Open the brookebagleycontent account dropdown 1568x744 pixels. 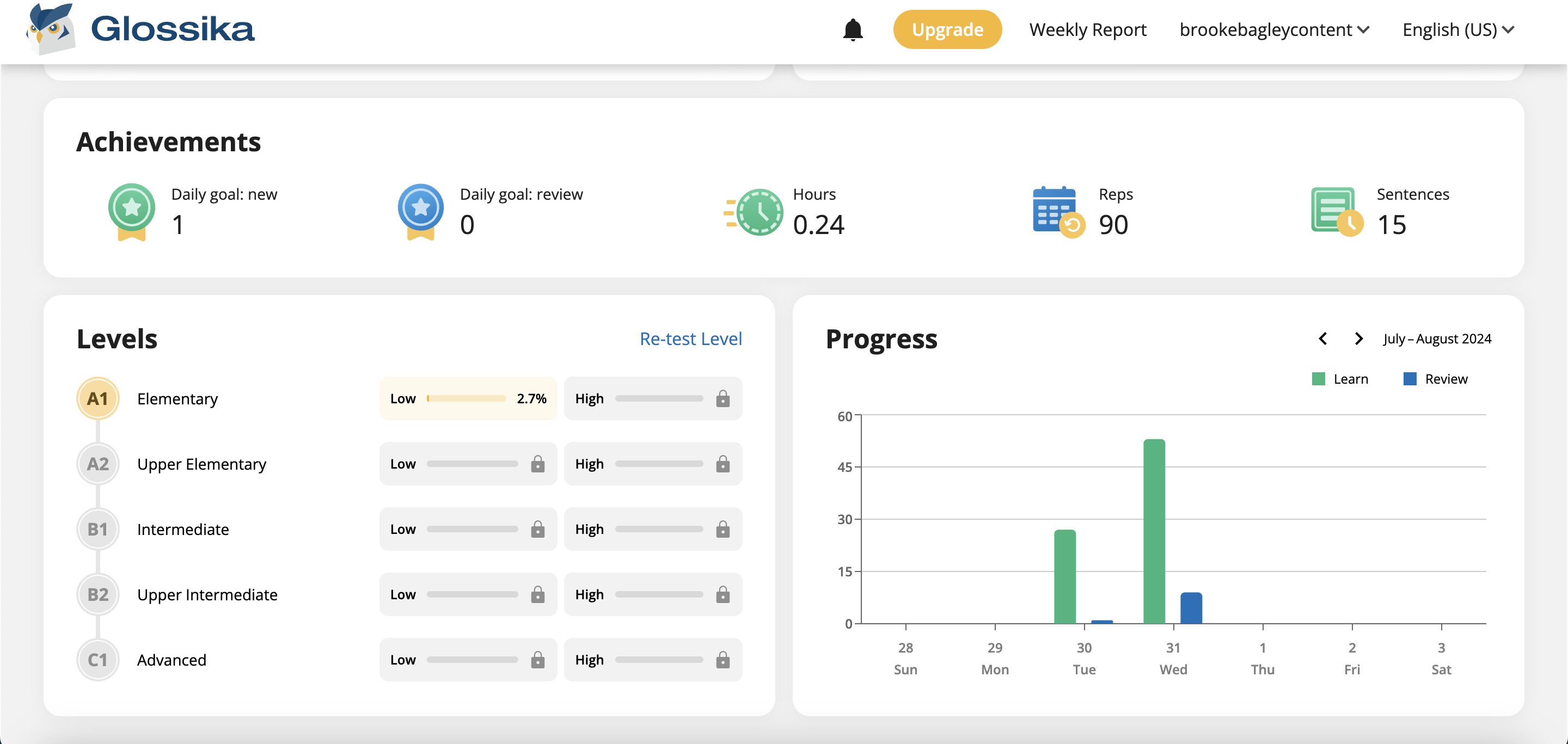click(x=1273, y=30)
